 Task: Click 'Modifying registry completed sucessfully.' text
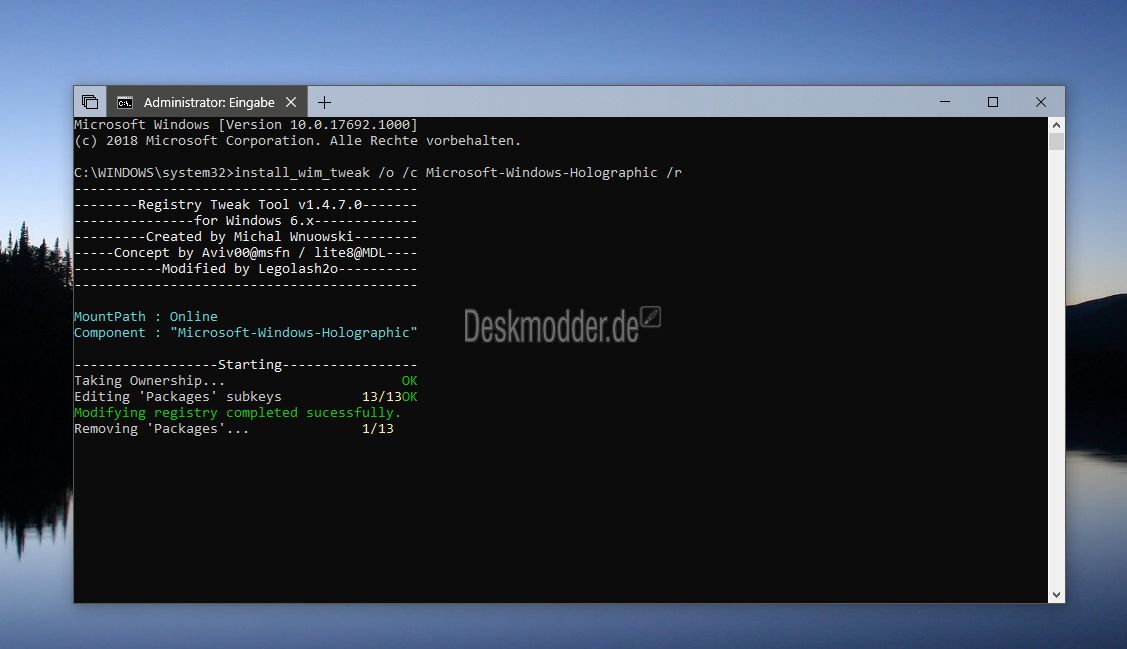tap(237, 413)
